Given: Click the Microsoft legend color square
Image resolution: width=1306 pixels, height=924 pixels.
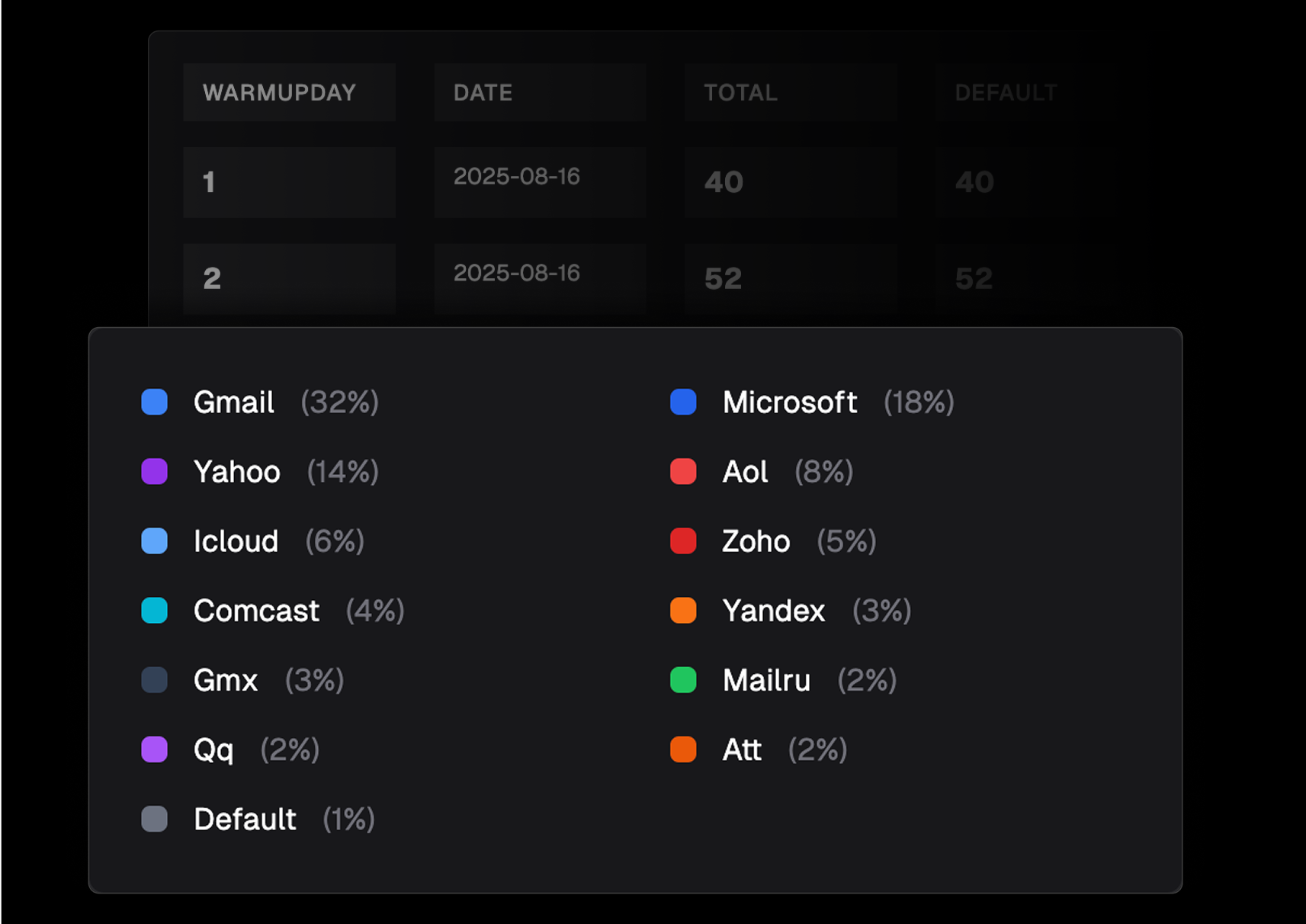Looking at the screenshot, I should coord(683,402).
